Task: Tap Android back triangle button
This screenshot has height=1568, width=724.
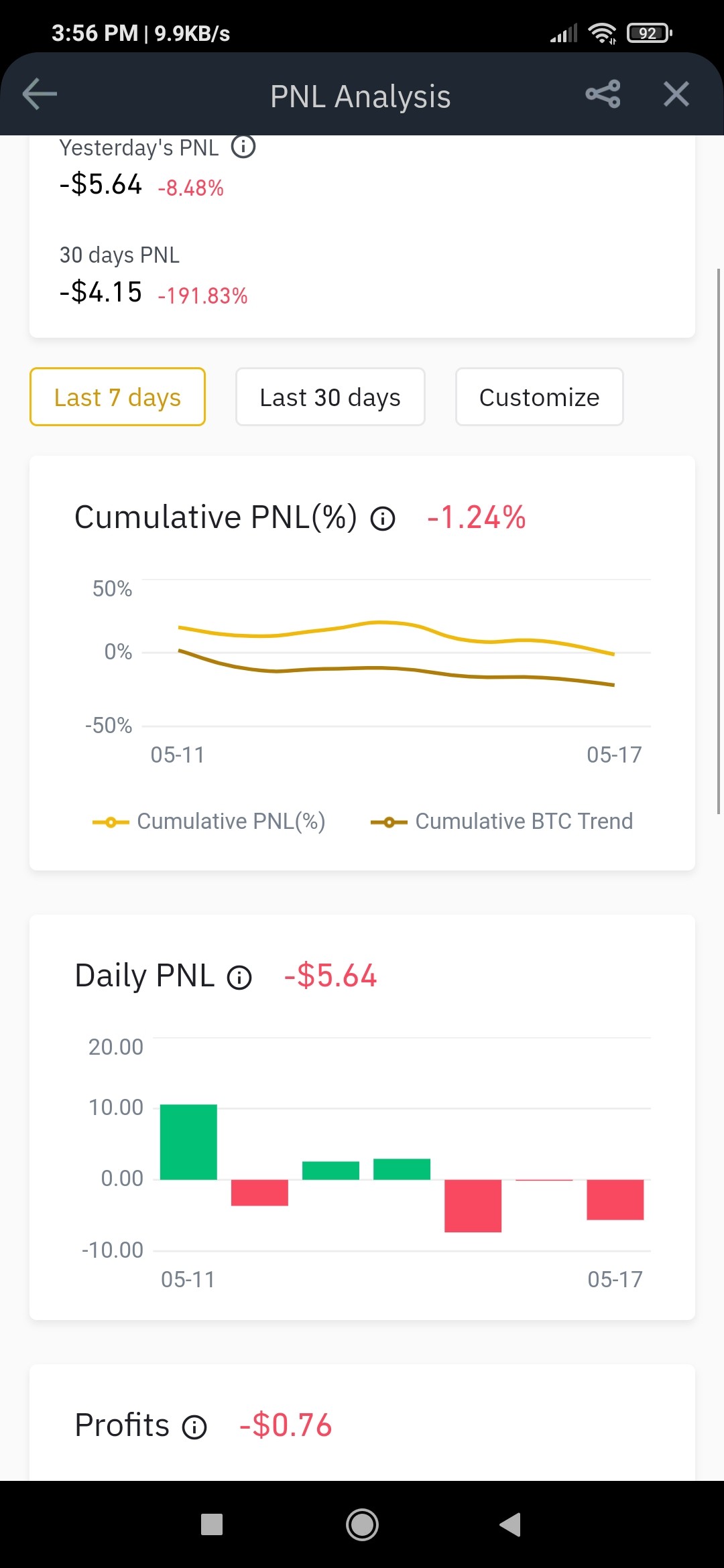Action: (510, 1524)
